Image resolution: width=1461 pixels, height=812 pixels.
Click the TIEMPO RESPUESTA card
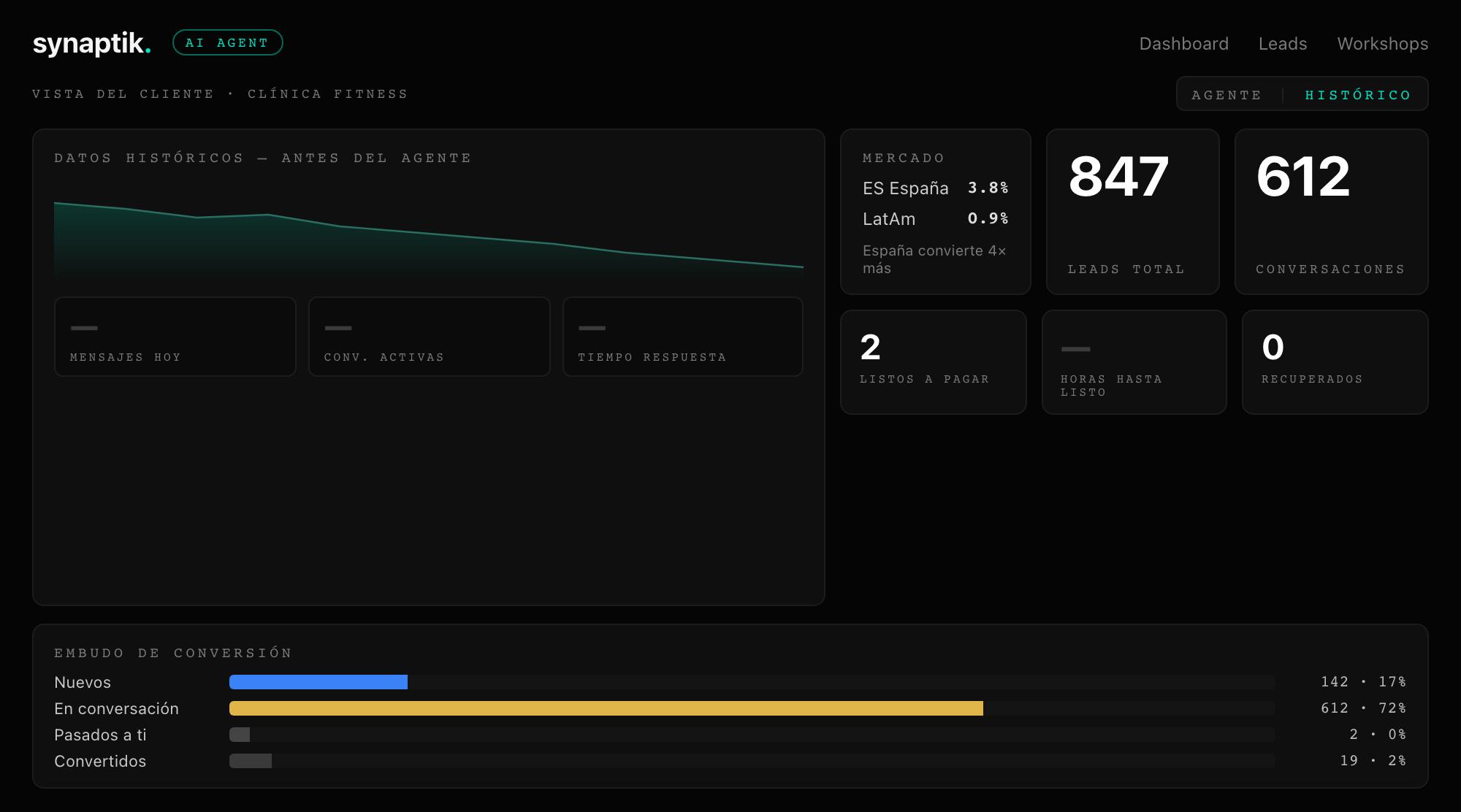683,337
